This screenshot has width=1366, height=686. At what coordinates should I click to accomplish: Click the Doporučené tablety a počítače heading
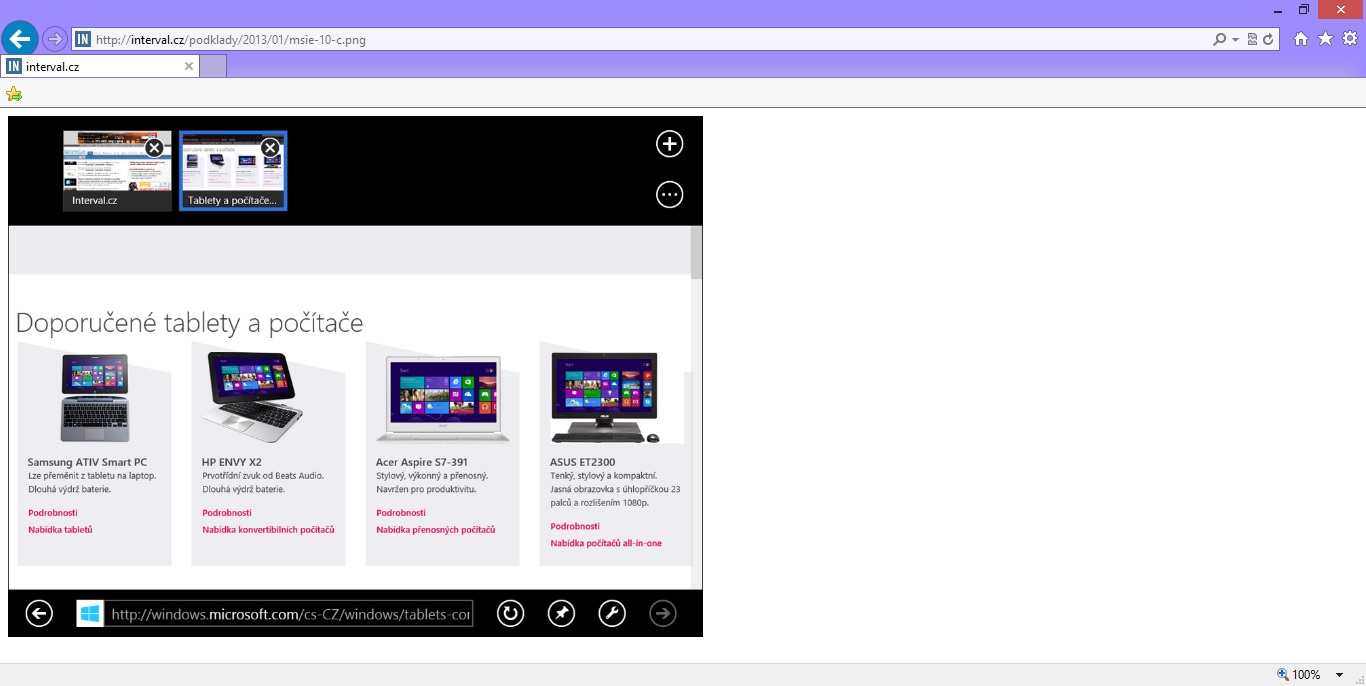click(x=189, y=322)
